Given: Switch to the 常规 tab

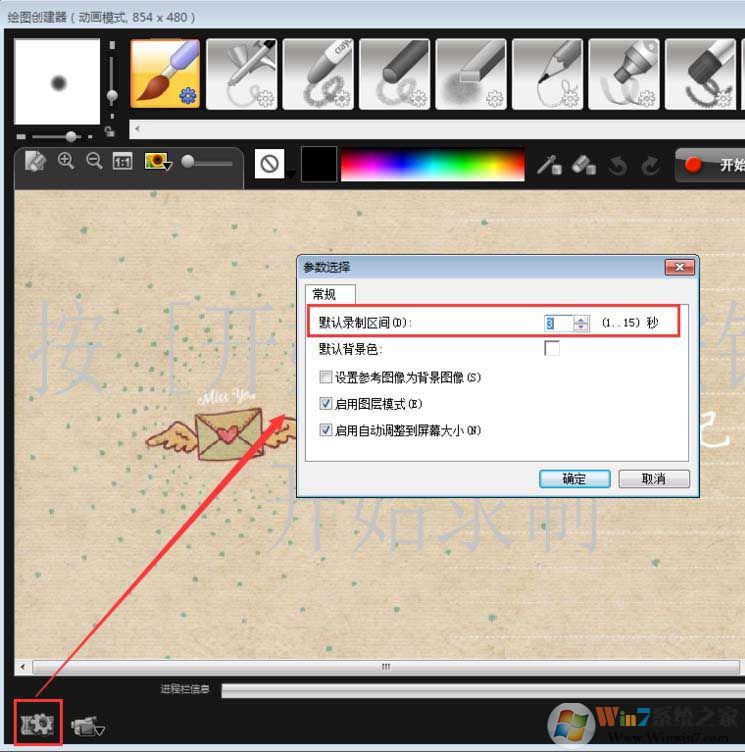Looking at the screenshot, I should point(330,294).
